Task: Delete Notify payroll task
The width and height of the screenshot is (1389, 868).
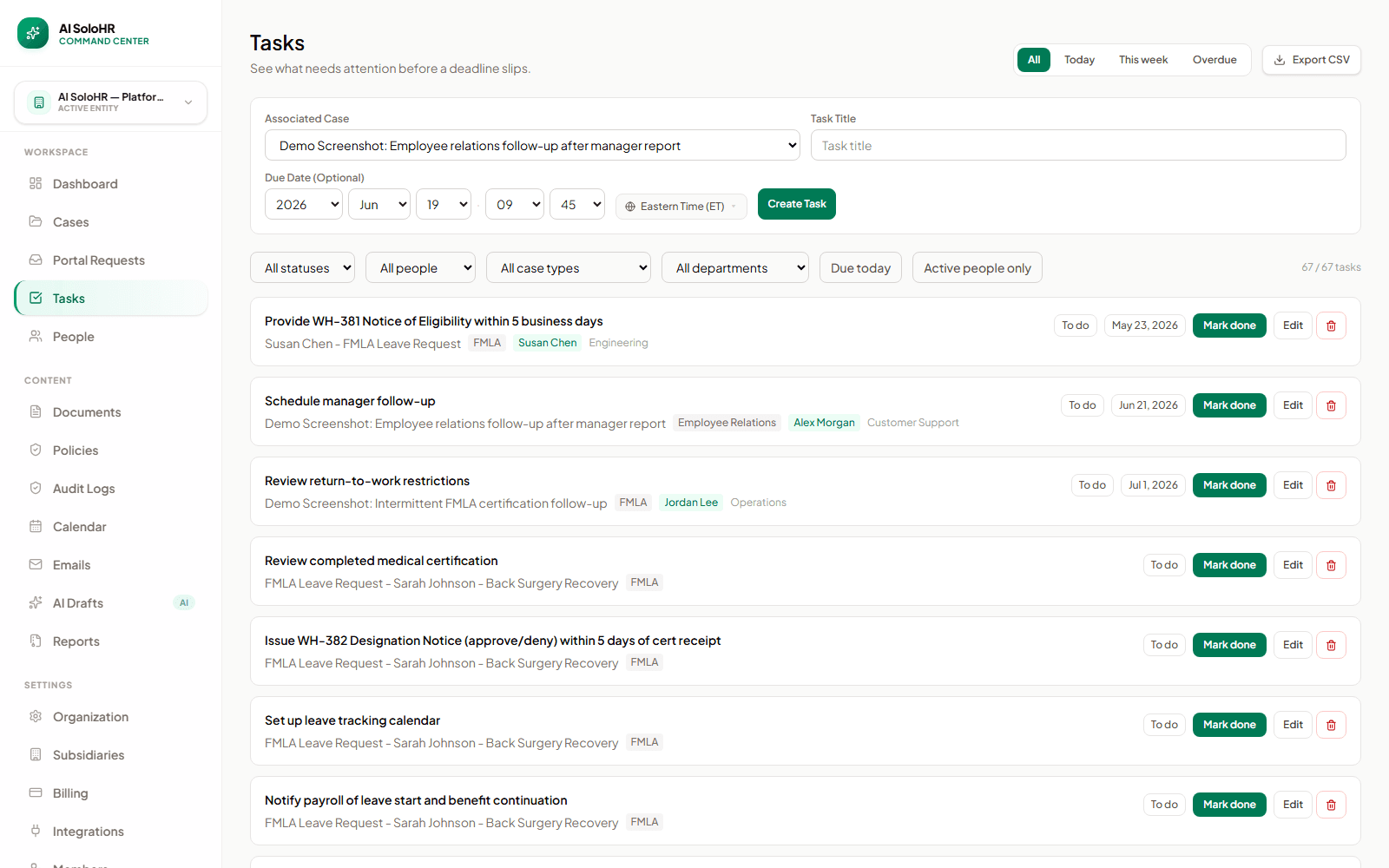Action: point(1331,805)
